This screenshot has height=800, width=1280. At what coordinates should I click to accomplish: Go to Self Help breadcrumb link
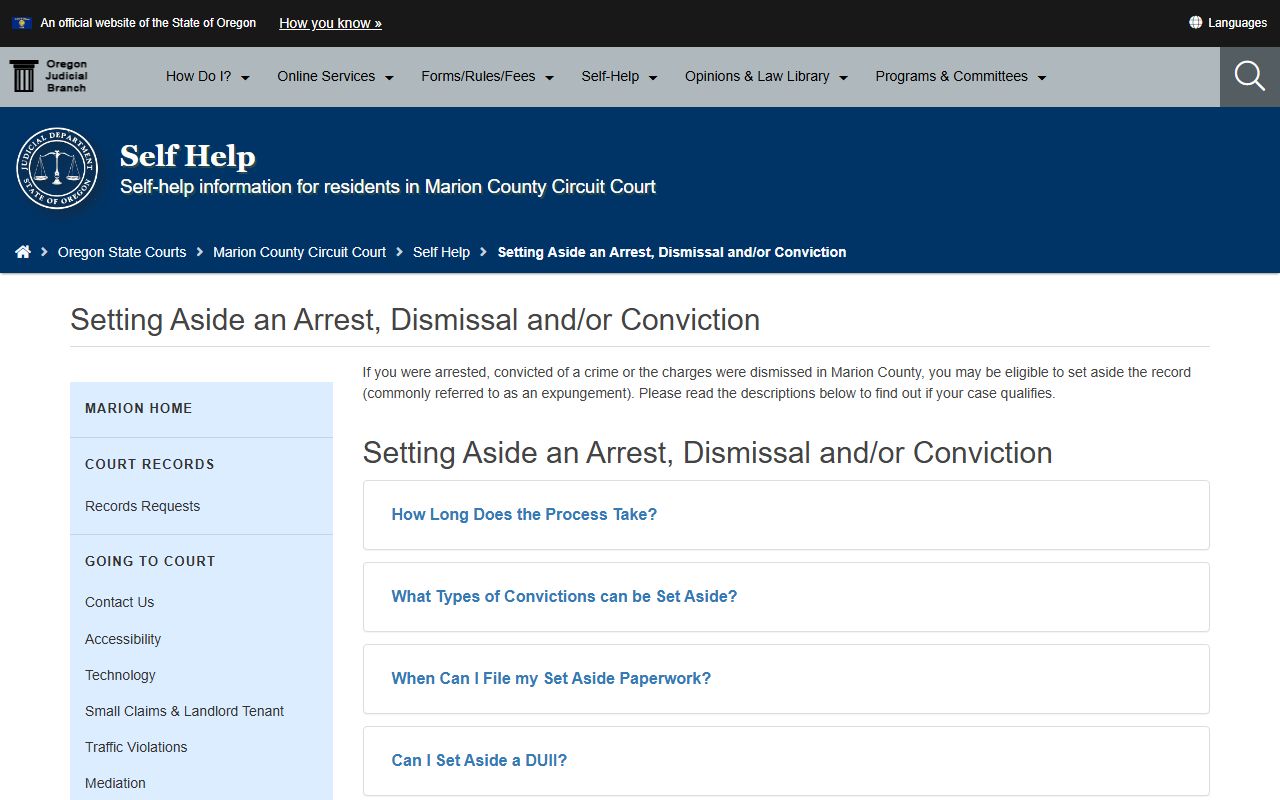[x=441, y=252]
